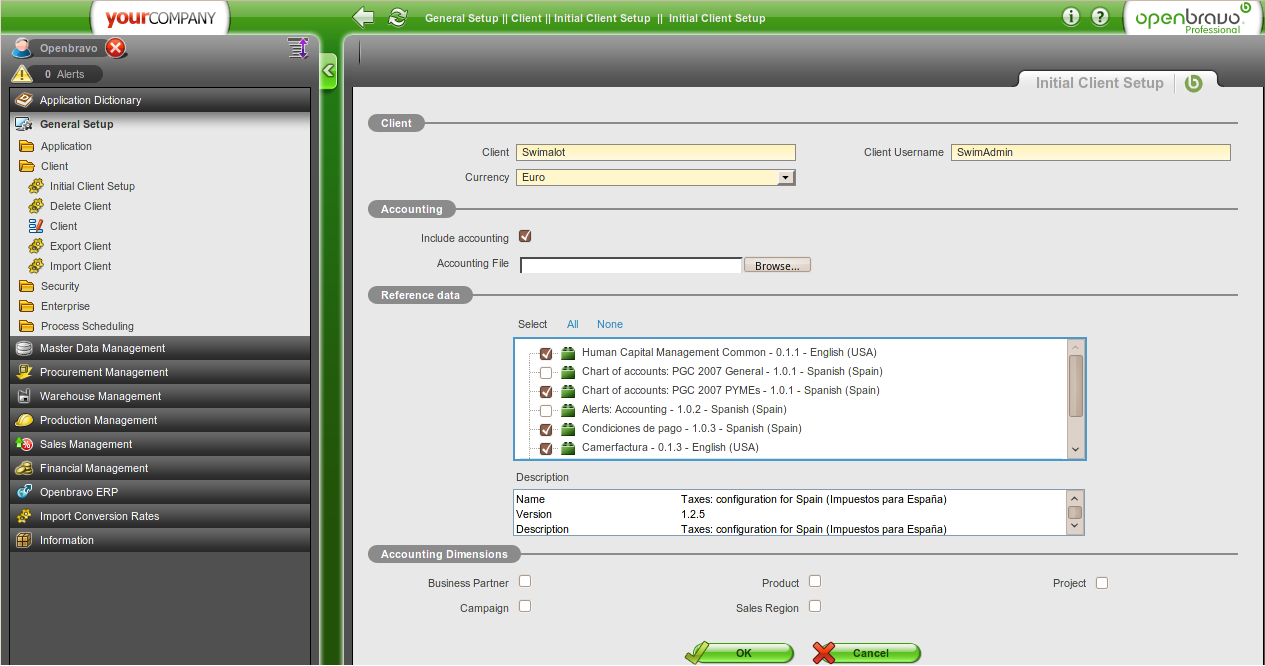Viewport: 1265px width, 666px height.
Task: Click the Openbravo ERP icon
Action: tap(24, 492)
